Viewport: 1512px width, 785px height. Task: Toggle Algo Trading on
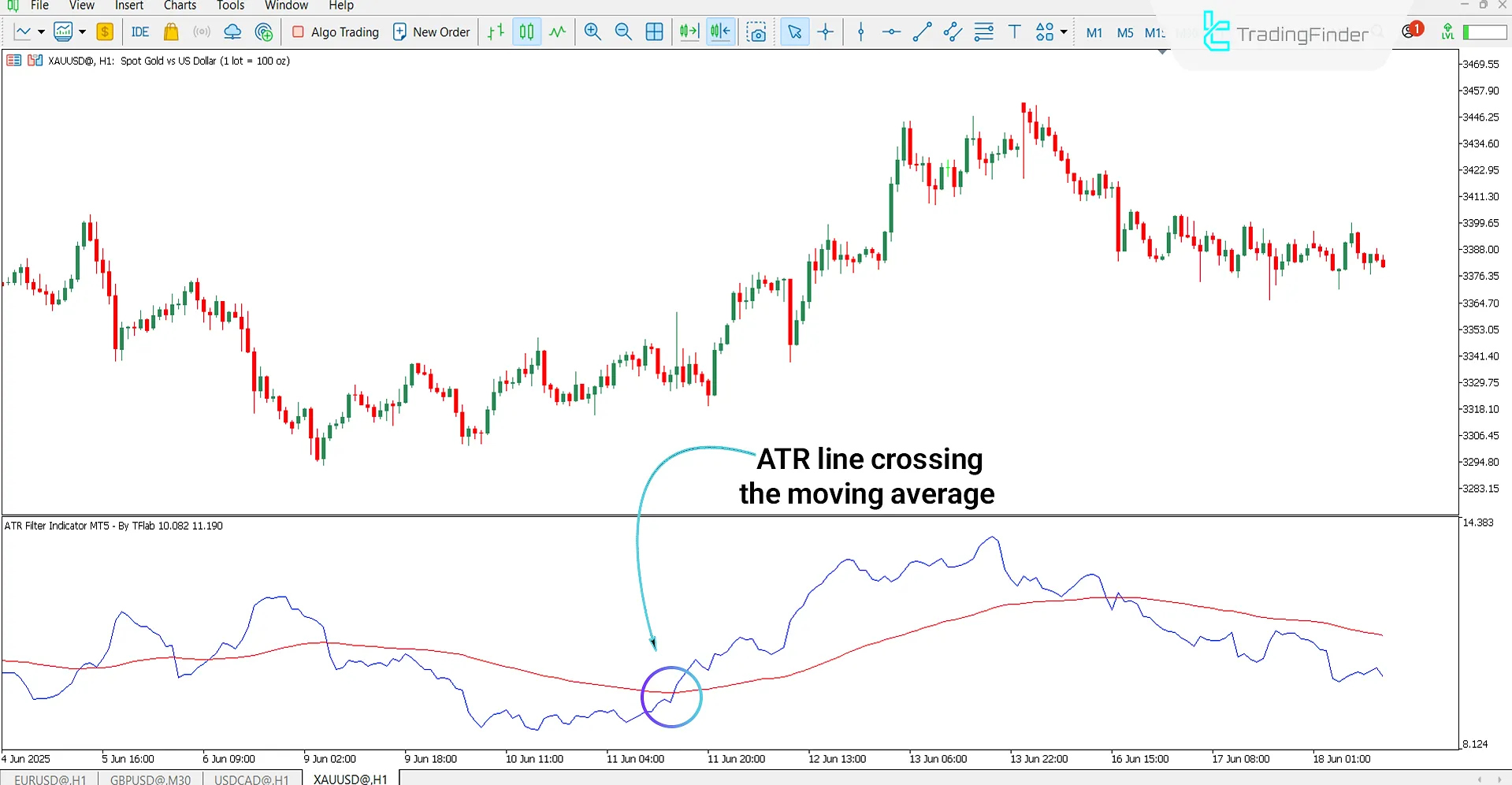pos(334,32)
